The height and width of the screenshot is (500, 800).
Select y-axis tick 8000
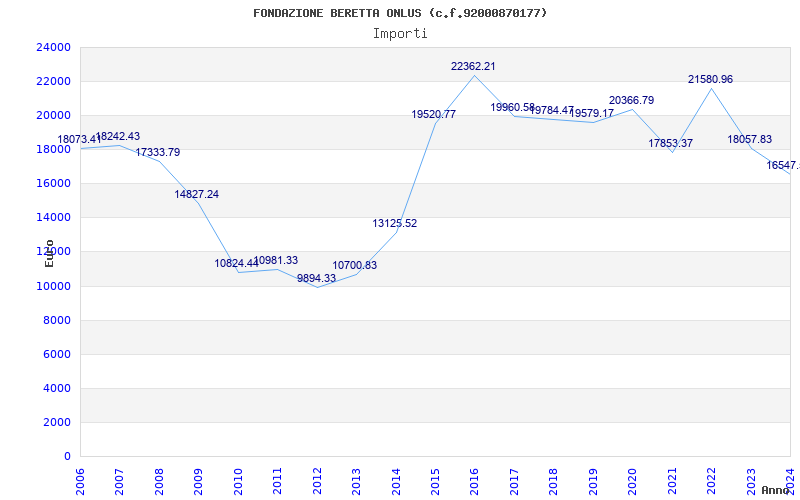pos(57,320)
